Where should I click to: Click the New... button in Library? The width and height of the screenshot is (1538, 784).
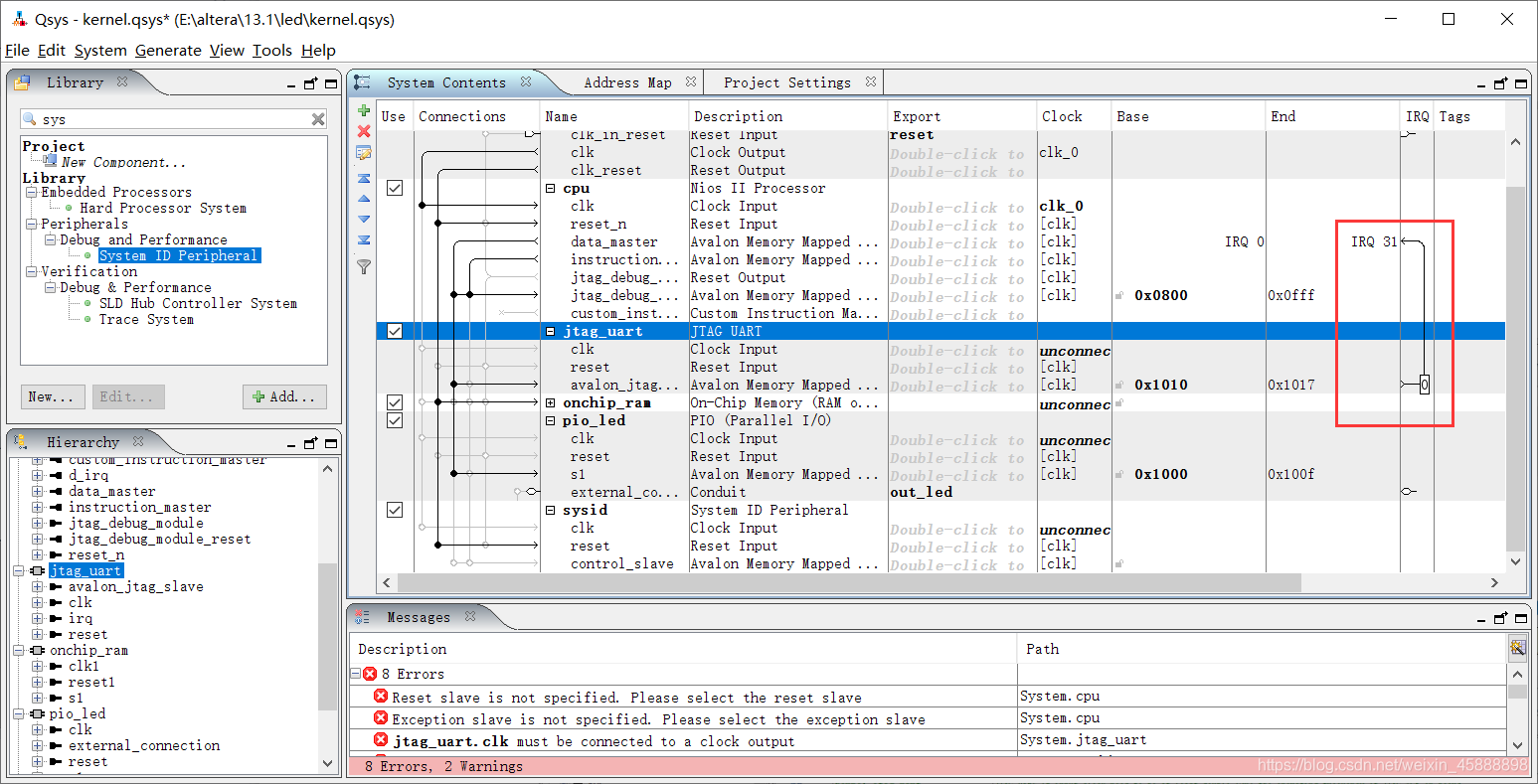(53, 396)
